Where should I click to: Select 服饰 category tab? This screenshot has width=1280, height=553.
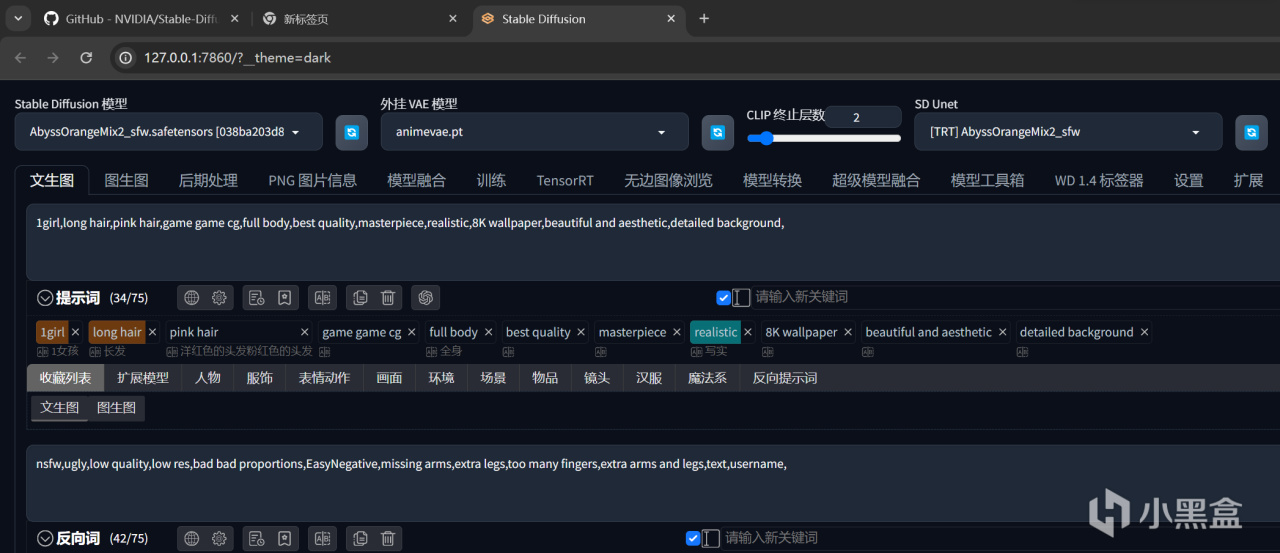pos(259,377)
